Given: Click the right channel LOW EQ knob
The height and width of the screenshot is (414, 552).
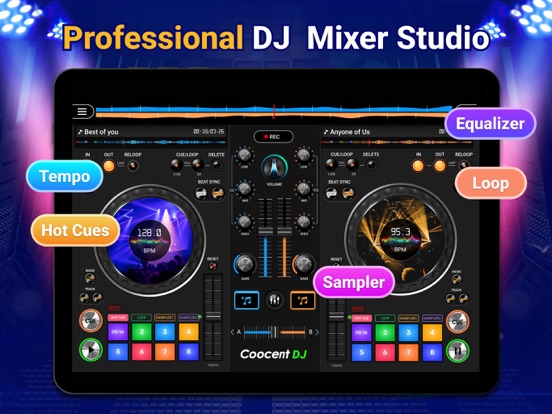Looking at the screenshot, I should pyautogui.click(x=303, y=155).
